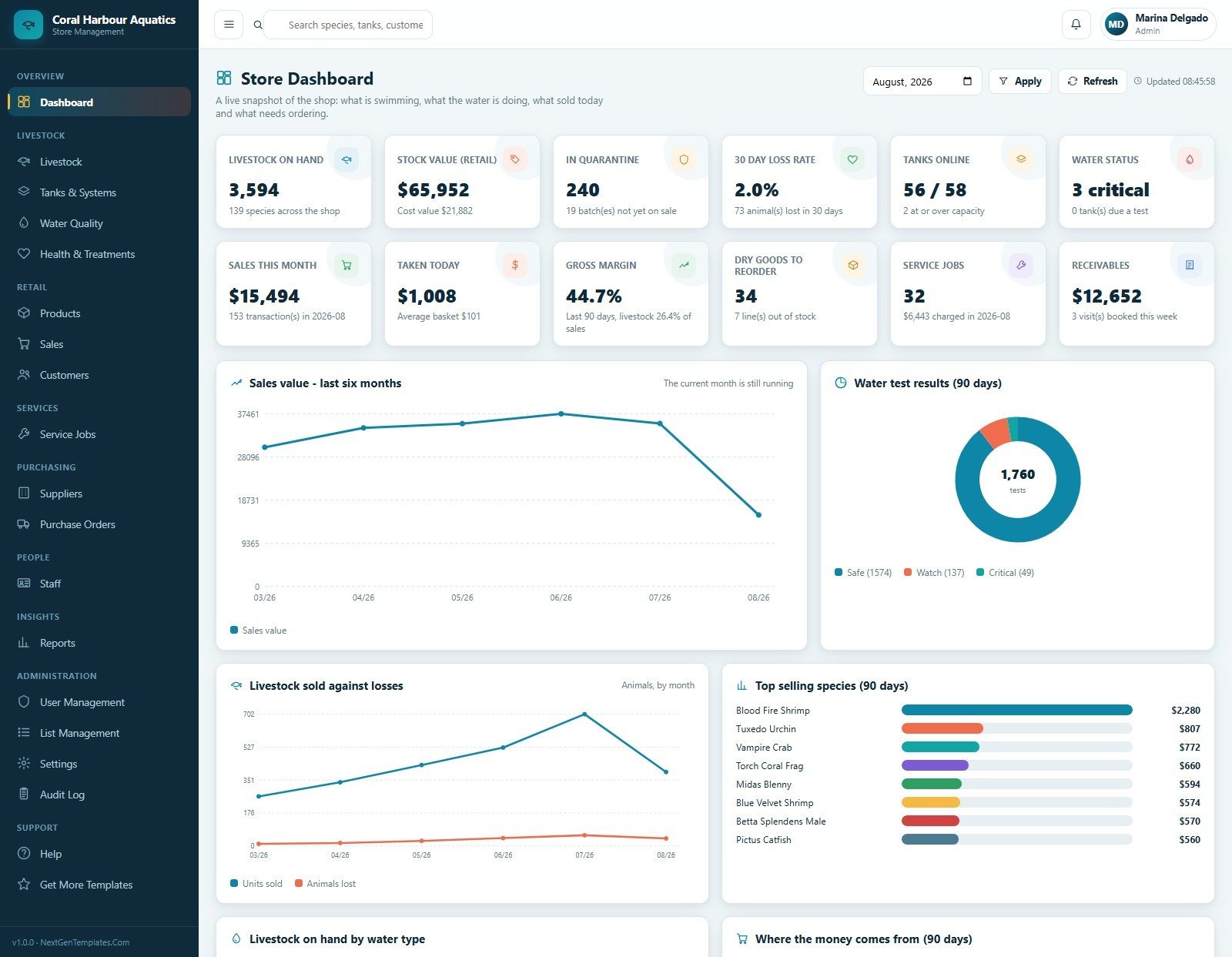The height and width of the screenshot is (957, 1232).
Task: Click the Tanks Online layers icon
Action: (1021, 159)
